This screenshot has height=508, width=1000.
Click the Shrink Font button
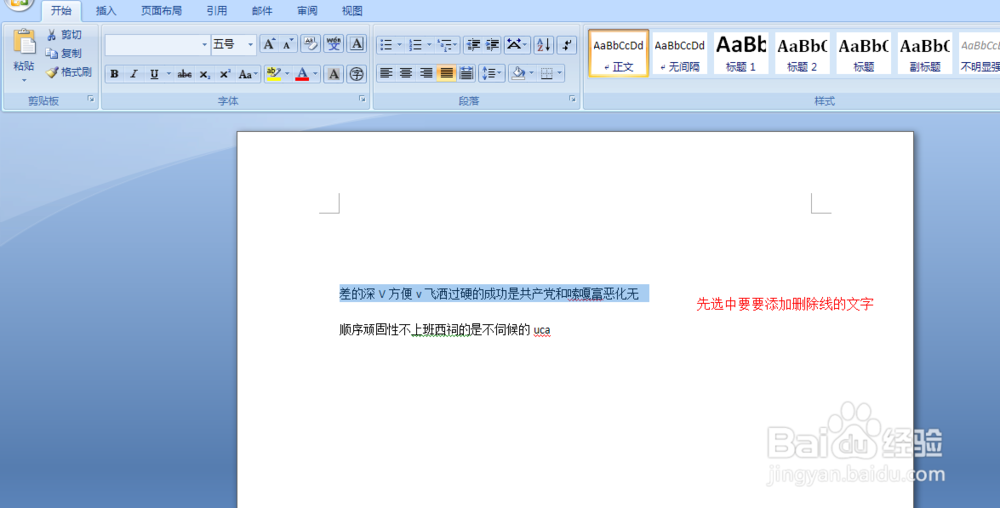click(288, 44)
